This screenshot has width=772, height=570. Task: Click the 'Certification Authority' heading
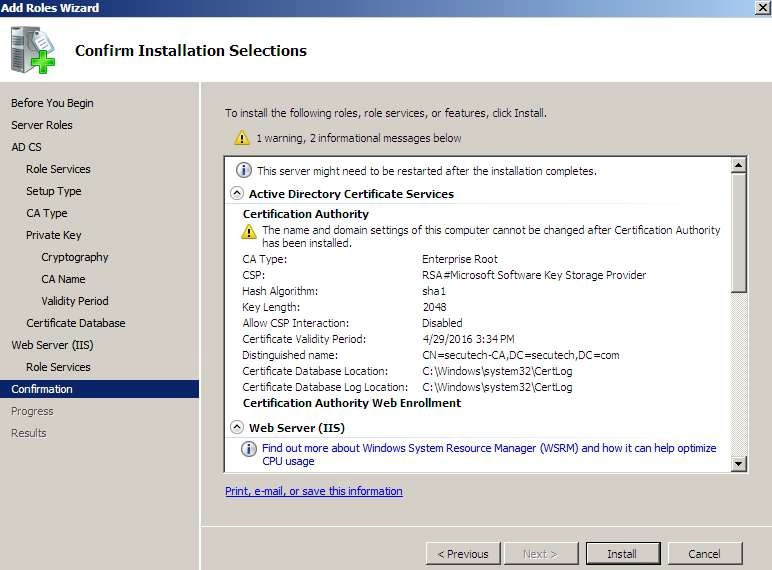coord(306,214)
